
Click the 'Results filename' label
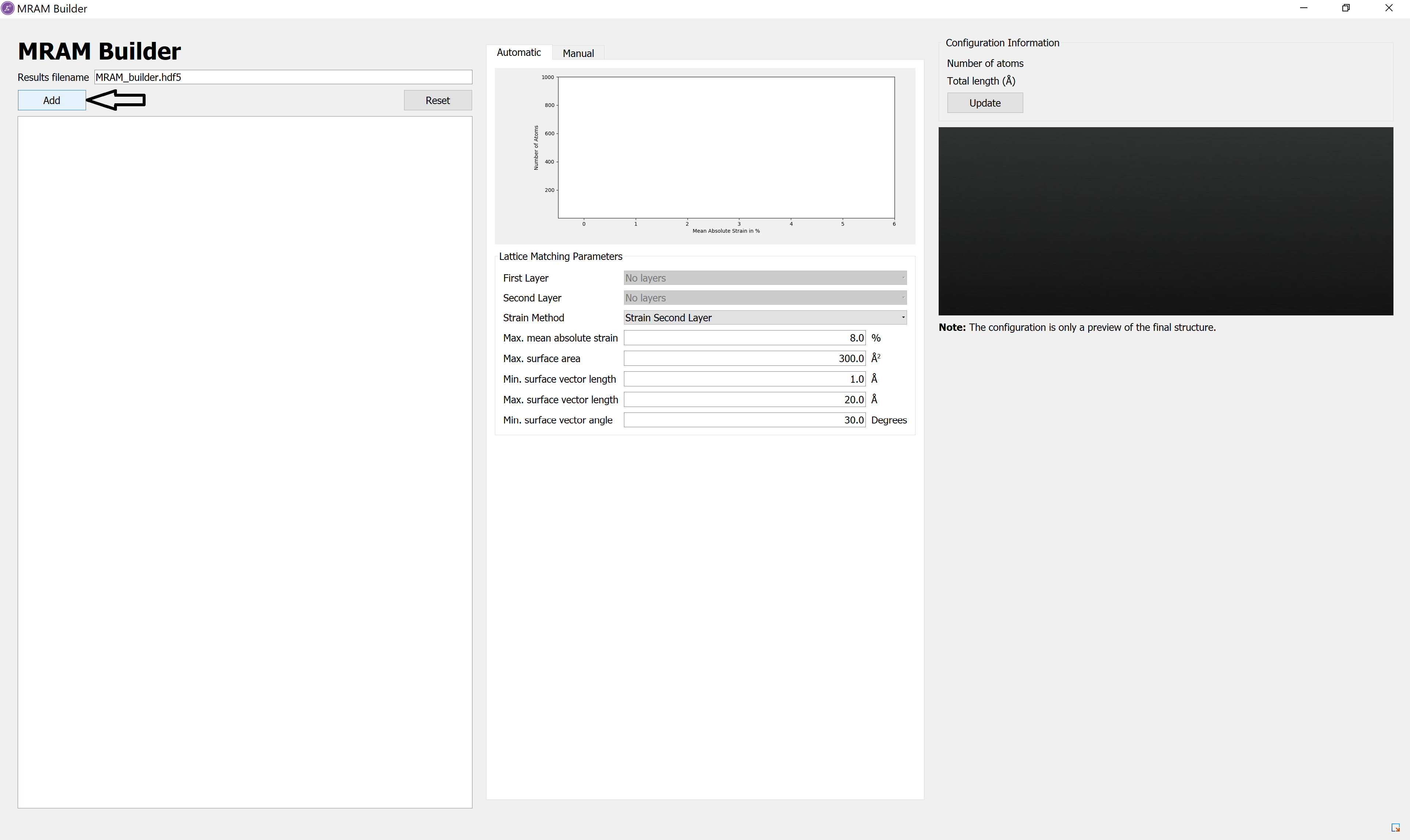click(53, 78)
